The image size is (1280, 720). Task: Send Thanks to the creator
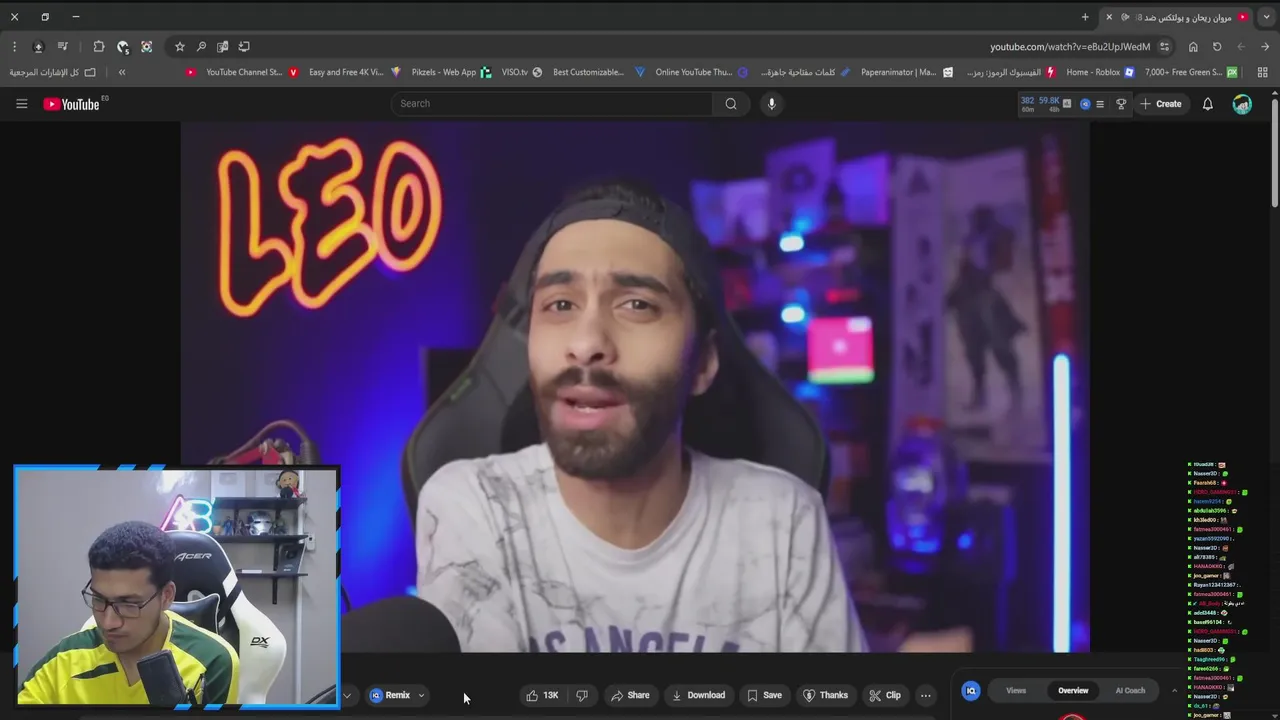tap(825, 695)
